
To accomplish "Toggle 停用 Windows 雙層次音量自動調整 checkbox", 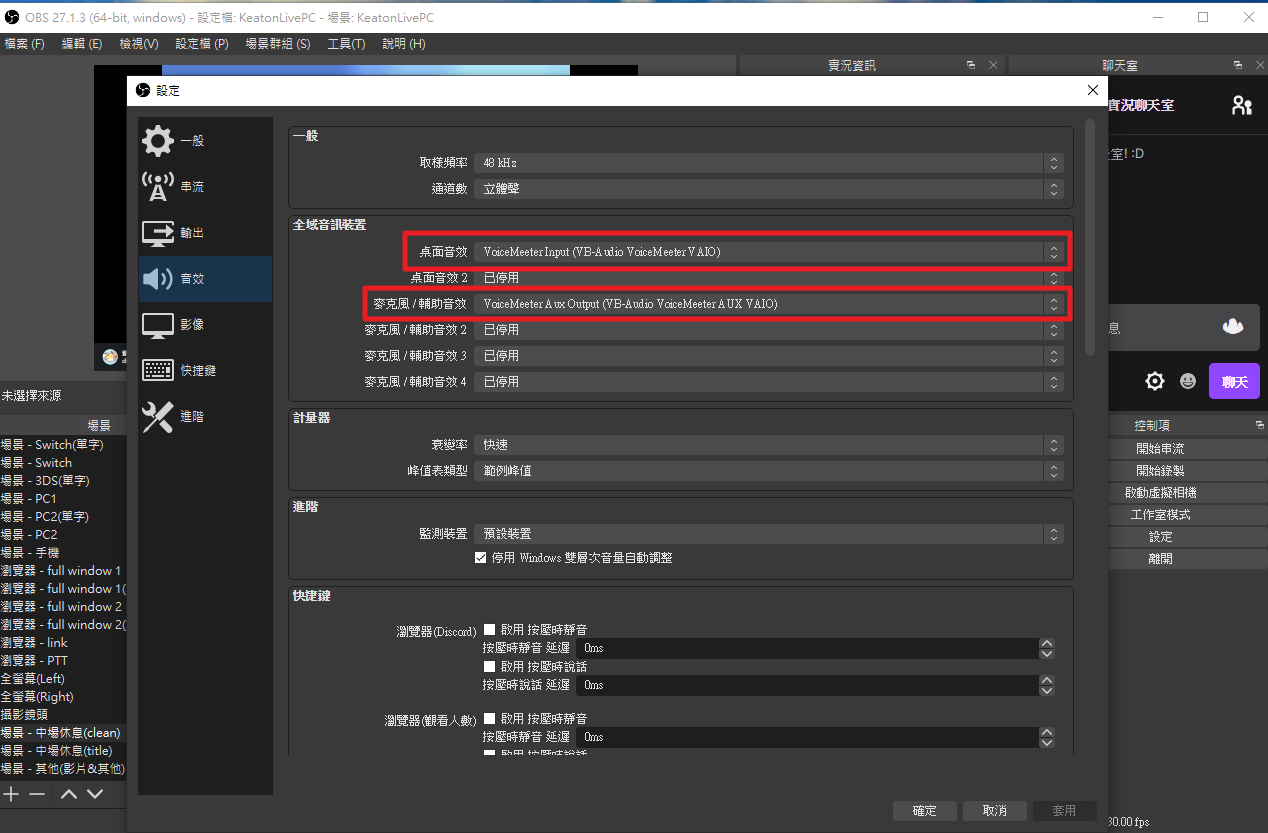I will point(480,557).
